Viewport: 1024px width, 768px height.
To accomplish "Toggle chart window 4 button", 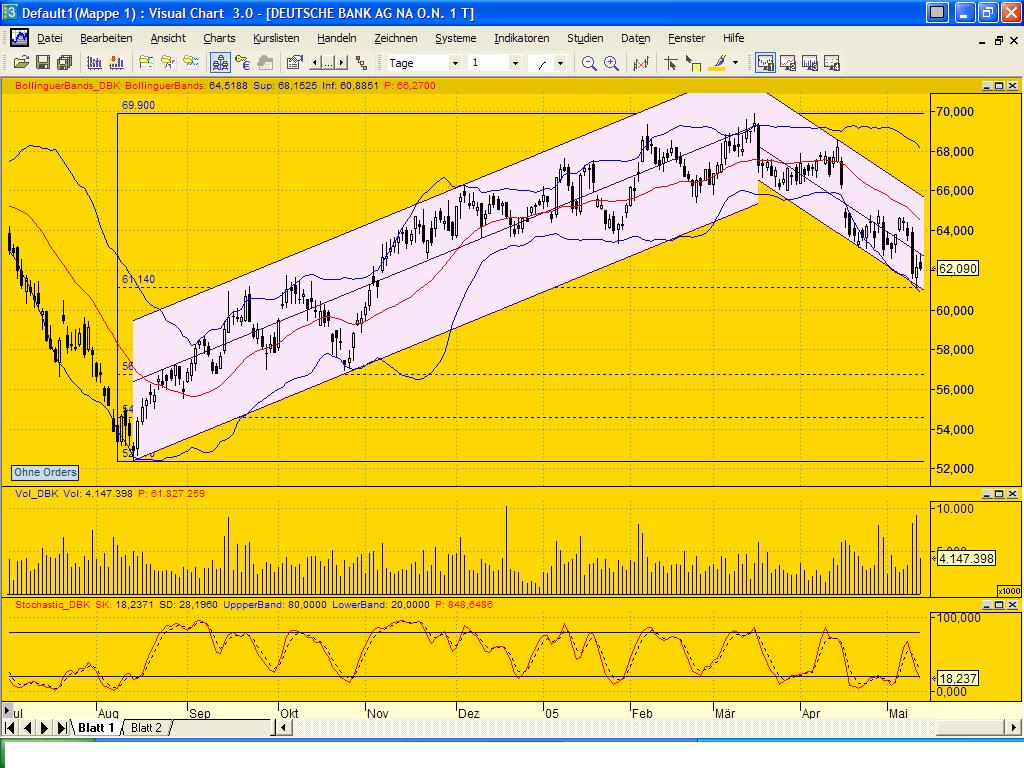I will click(x=832, y=63).
